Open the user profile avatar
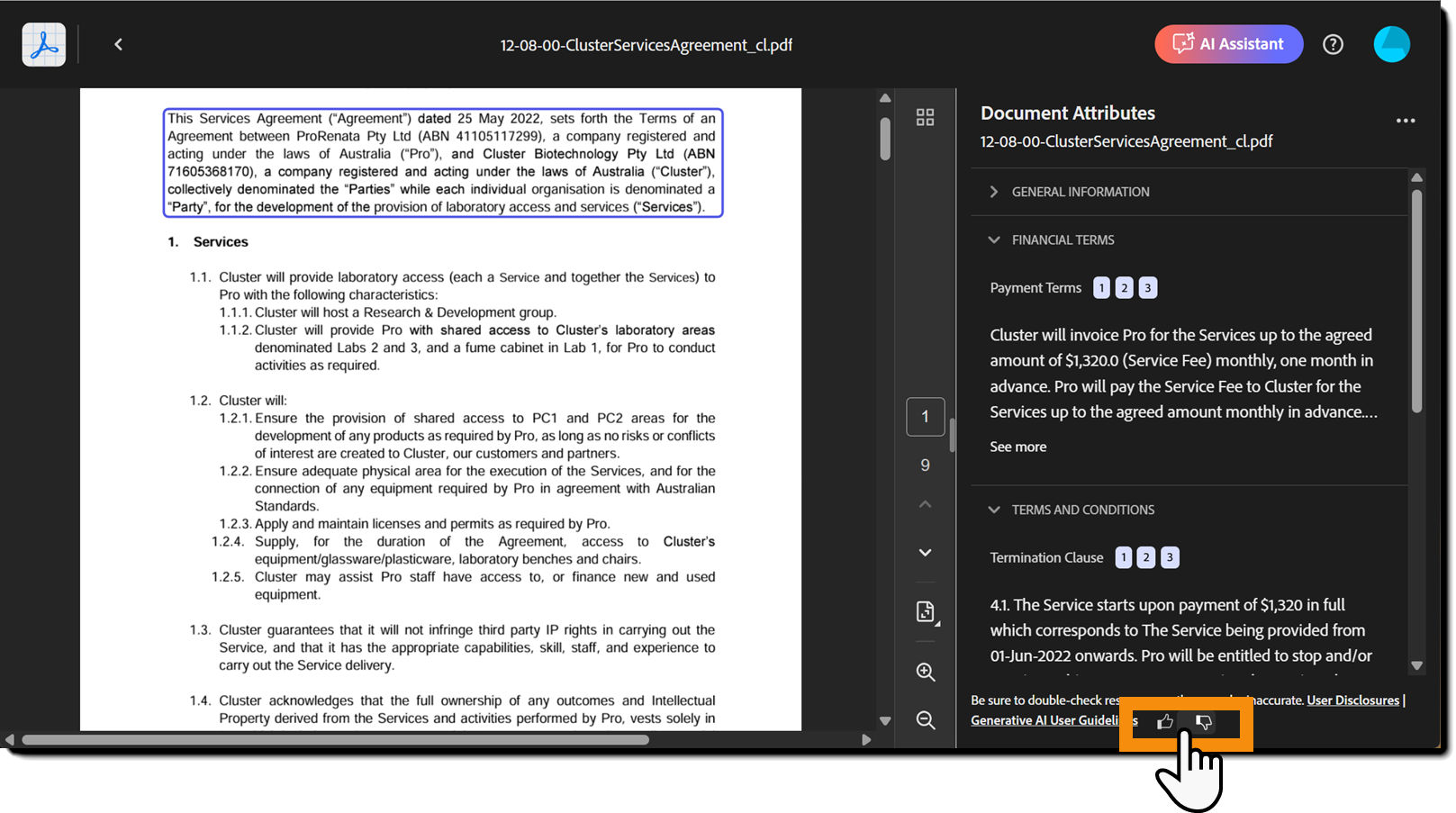Screen dimensions: 1456x813 tap(1391, 44)
